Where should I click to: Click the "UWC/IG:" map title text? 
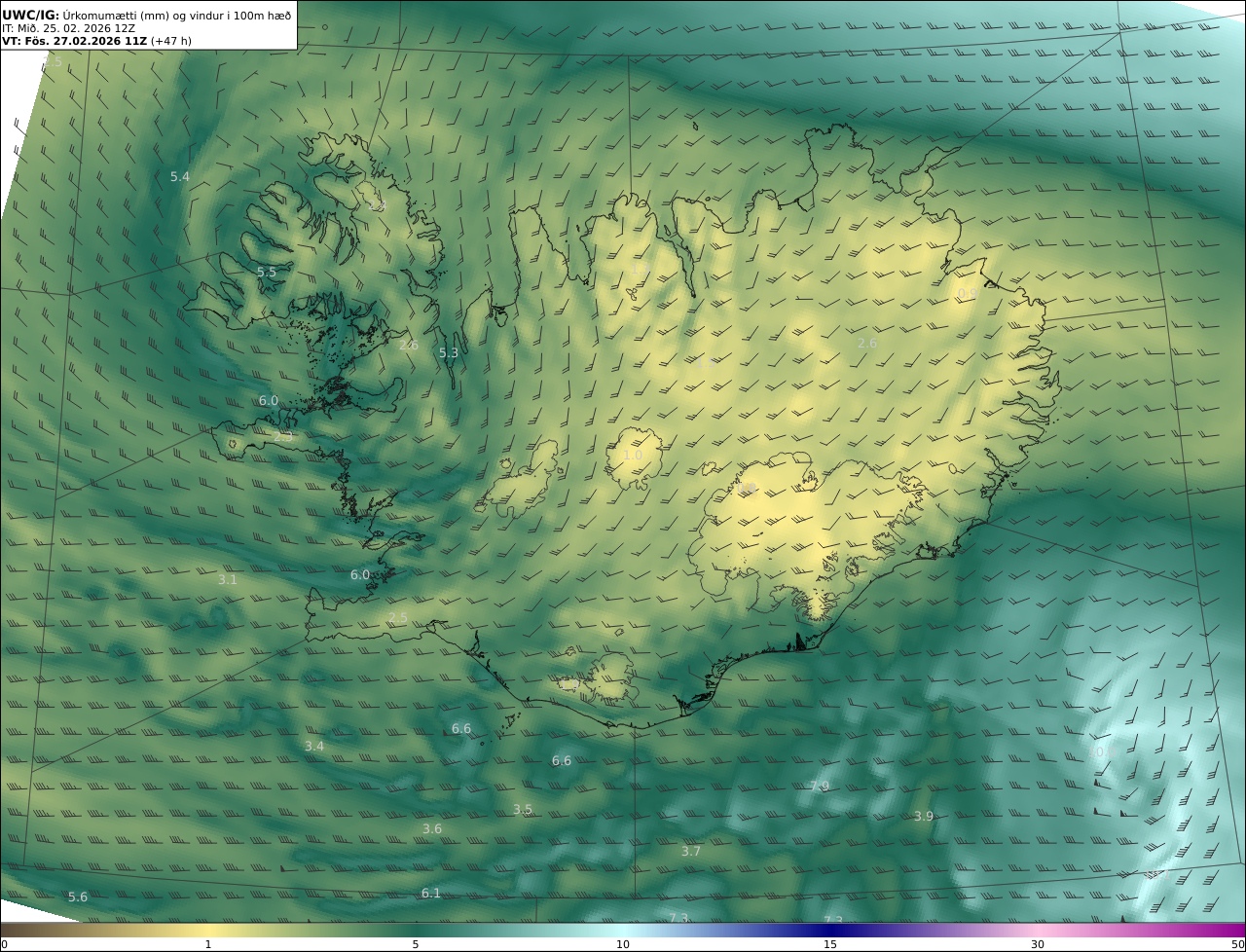pyautogui.click(x=31, y=15)
